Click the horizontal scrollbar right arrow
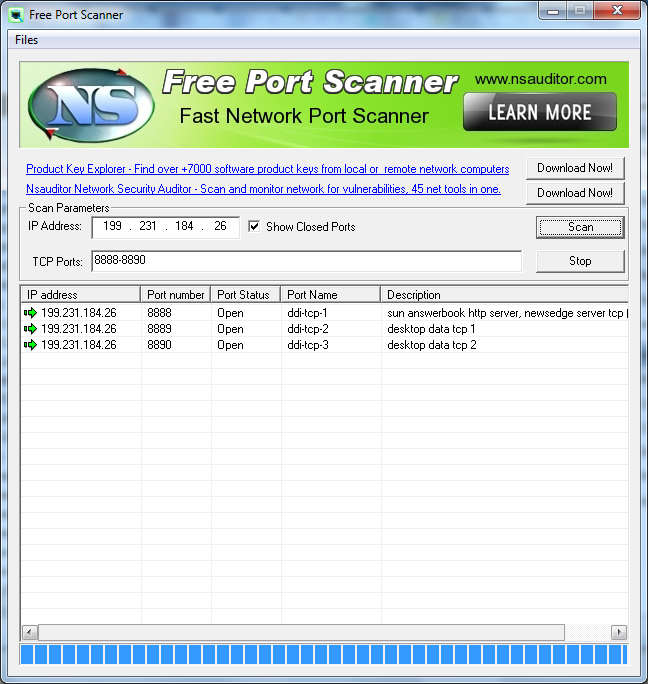Viewport: 648px width, 684px height. click(619, 632)
